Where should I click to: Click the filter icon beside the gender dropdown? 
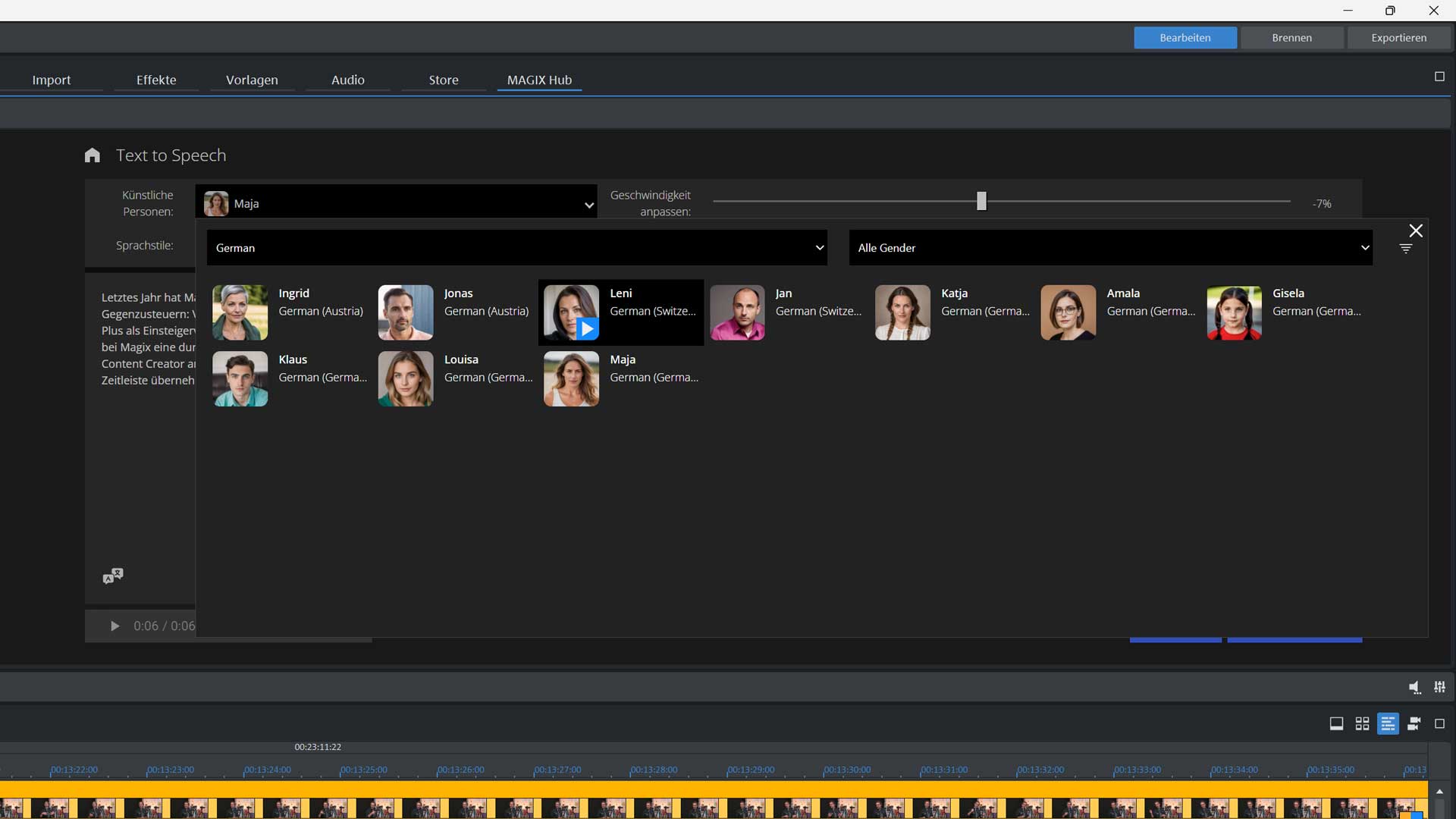[x=1405, y=249]
